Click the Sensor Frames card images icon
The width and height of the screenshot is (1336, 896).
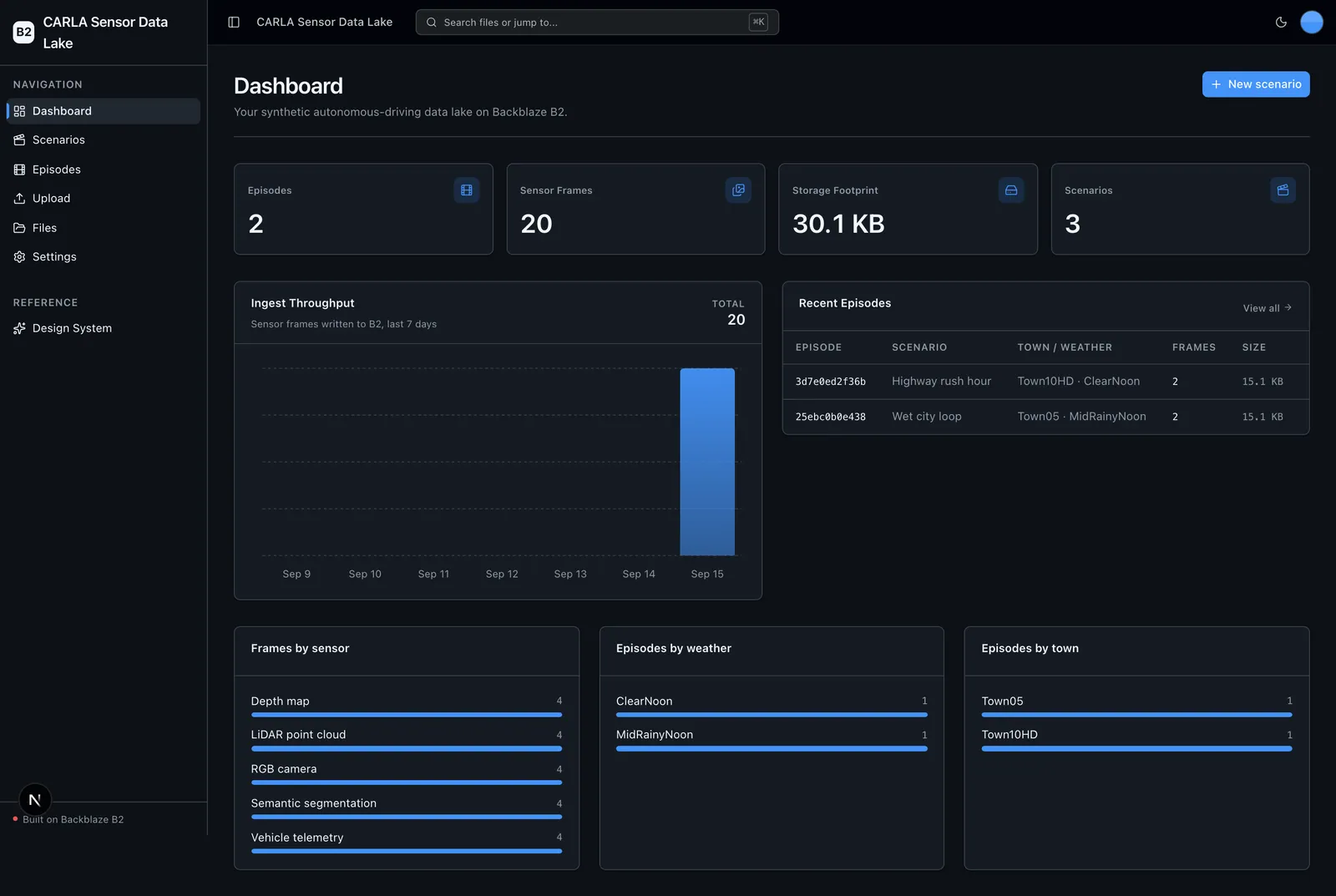pyautogui.click(x=738, y=190)
